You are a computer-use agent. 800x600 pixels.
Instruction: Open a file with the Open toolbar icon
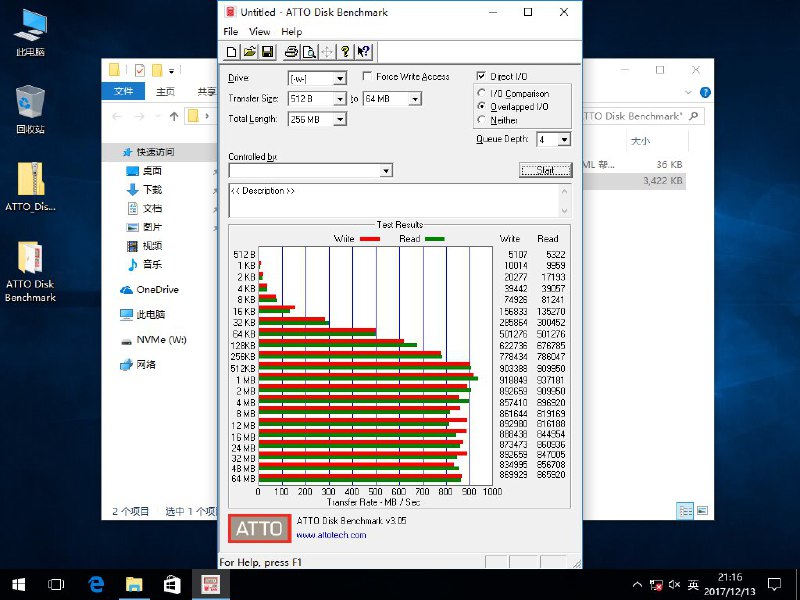click(x=249, y=52)
